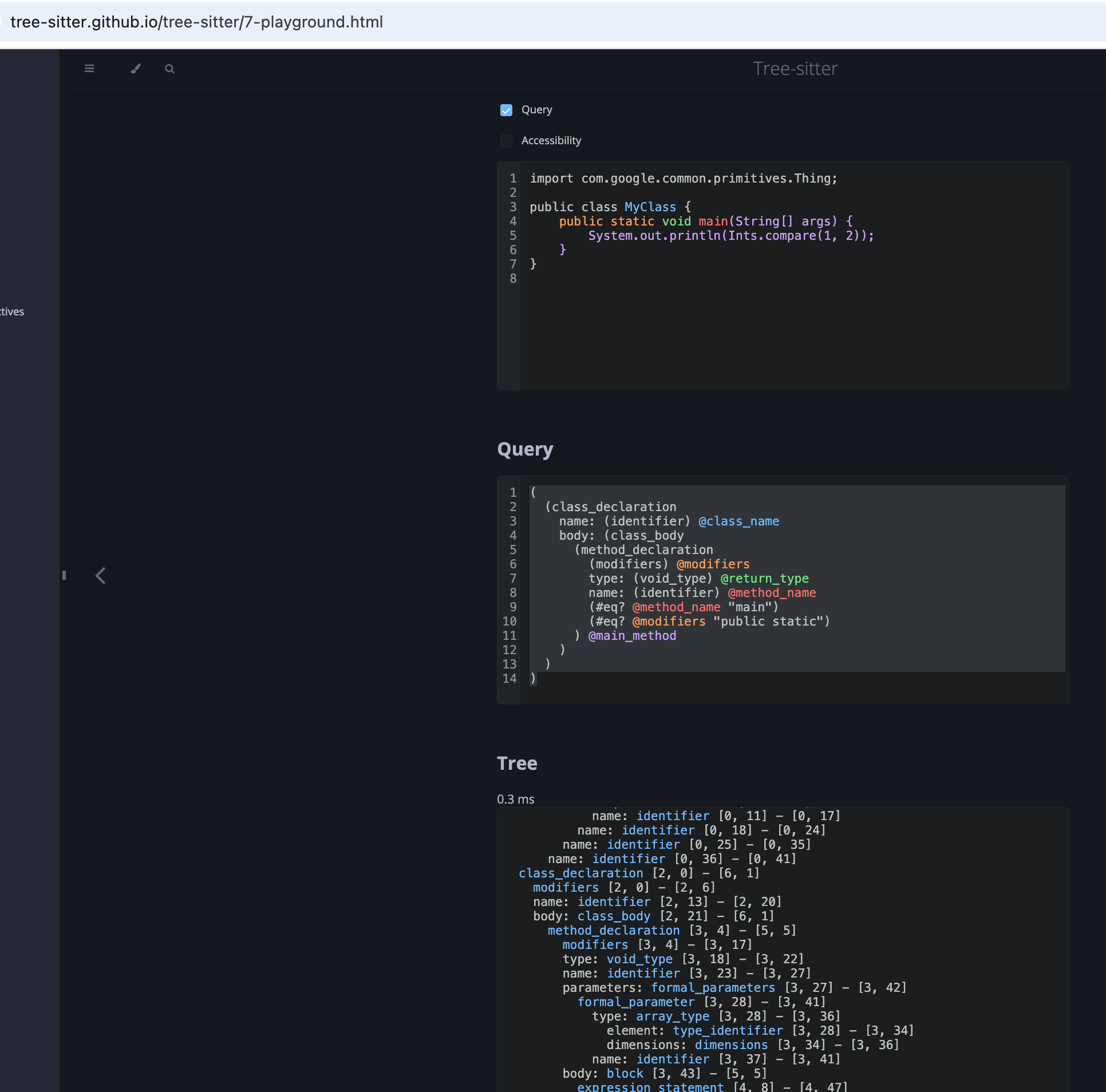Click the "public static" string in query
The image size is (1106, 1092).
pos(768,622)
